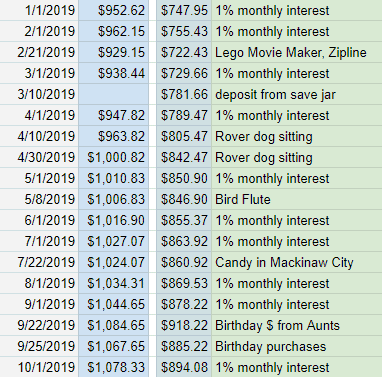Screen dimensions: 382x377
Task: Select the 4/10/2019 Rover dog sitting cell
Action: [x=297, y=136]
